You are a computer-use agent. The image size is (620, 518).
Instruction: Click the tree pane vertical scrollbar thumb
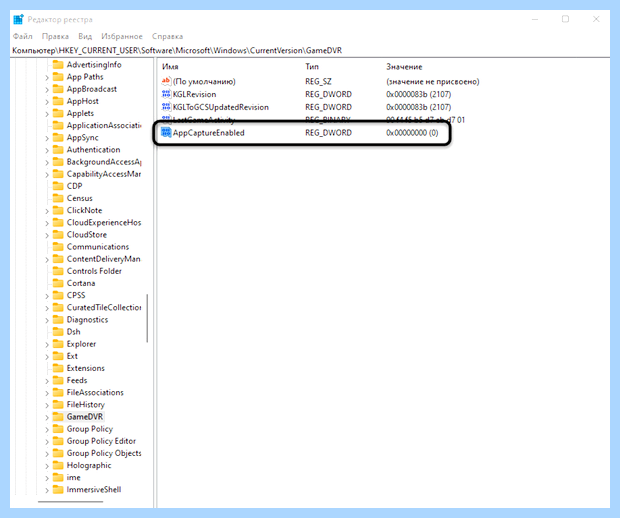pos(147,318)
